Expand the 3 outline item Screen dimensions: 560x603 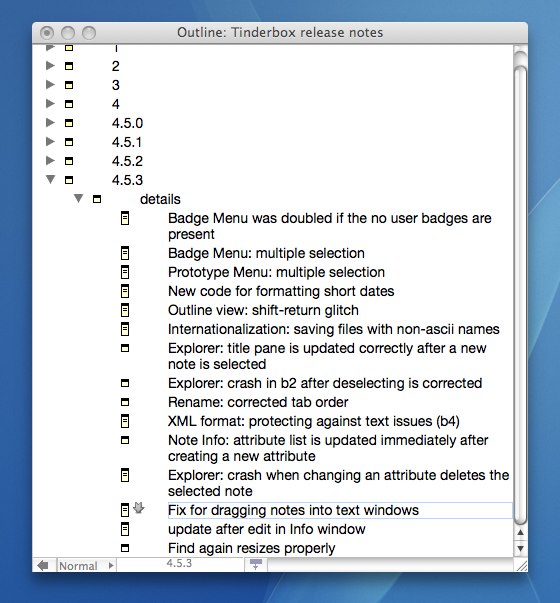(x=50, y=85)
